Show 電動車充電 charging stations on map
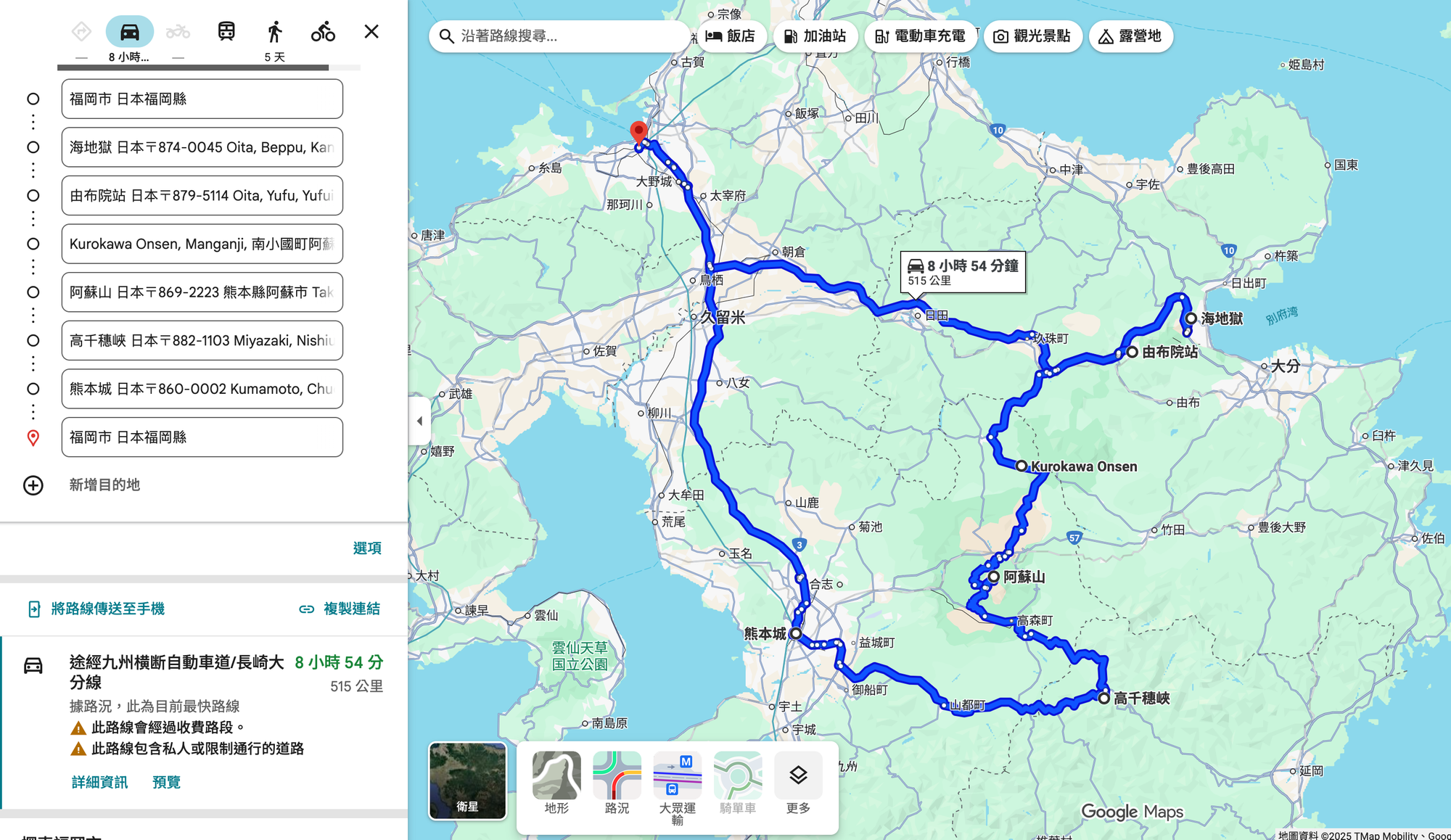1451x840 pixels. pos(921,36)
